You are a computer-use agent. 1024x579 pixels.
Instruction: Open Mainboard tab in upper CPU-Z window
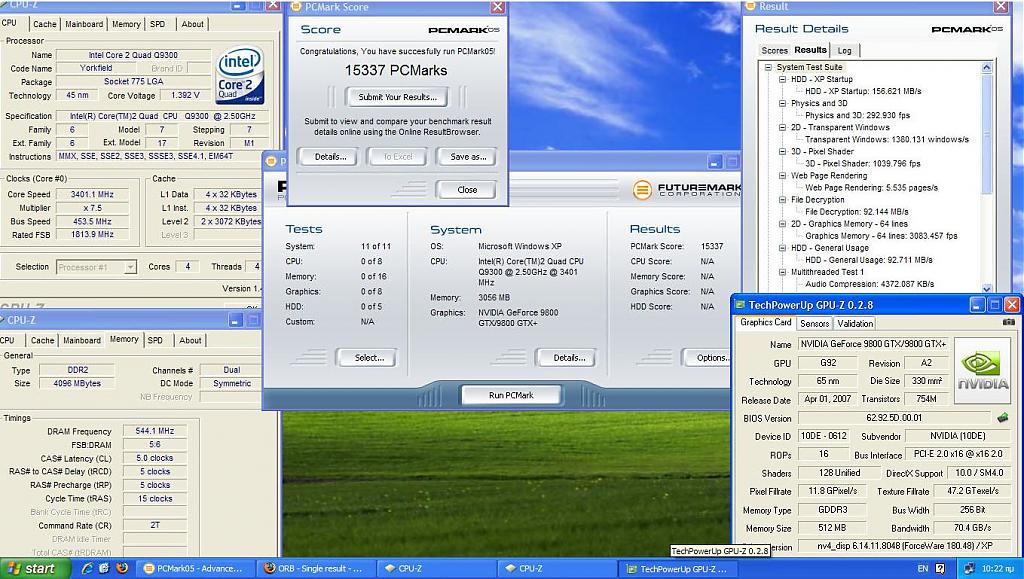(x=84, y=24)
